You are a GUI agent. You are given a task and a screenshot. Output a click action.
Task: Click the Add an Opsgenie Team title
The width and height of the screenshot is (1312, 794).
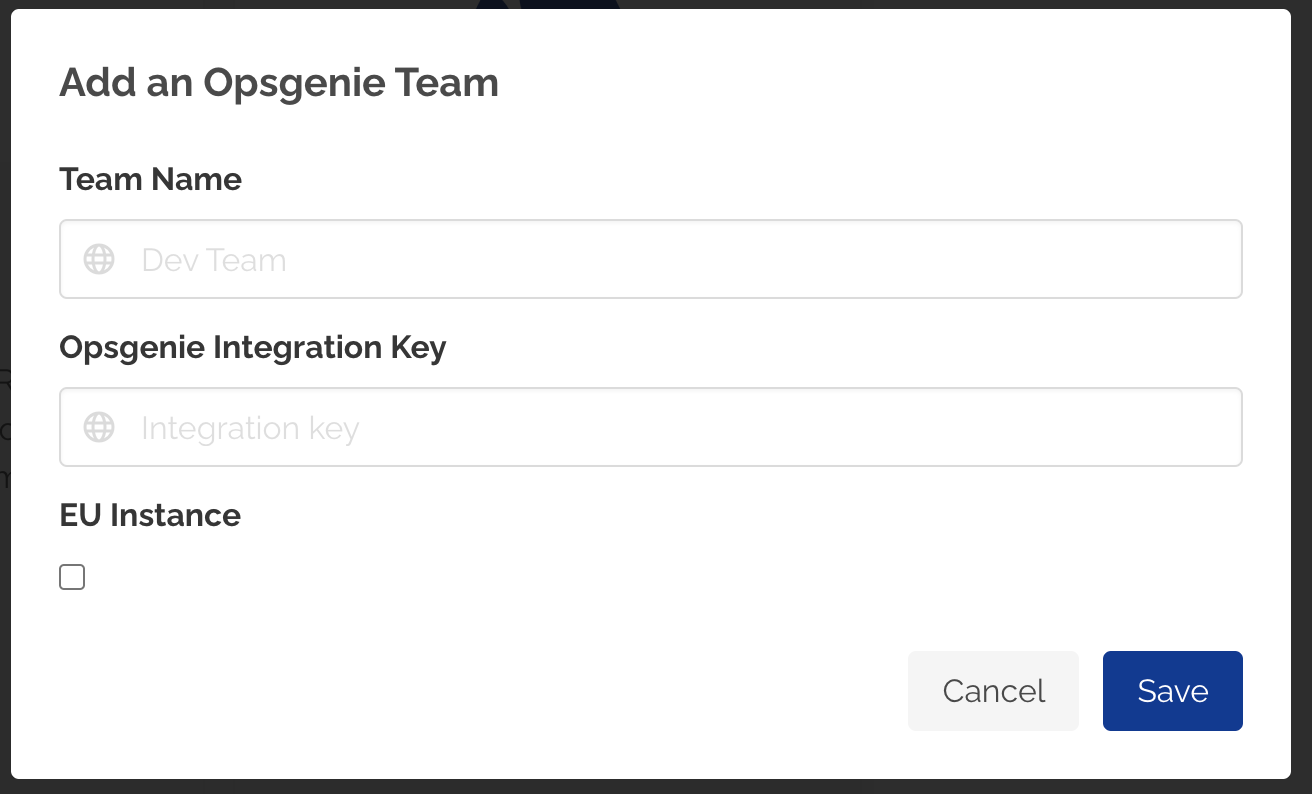tap(279, 83)
